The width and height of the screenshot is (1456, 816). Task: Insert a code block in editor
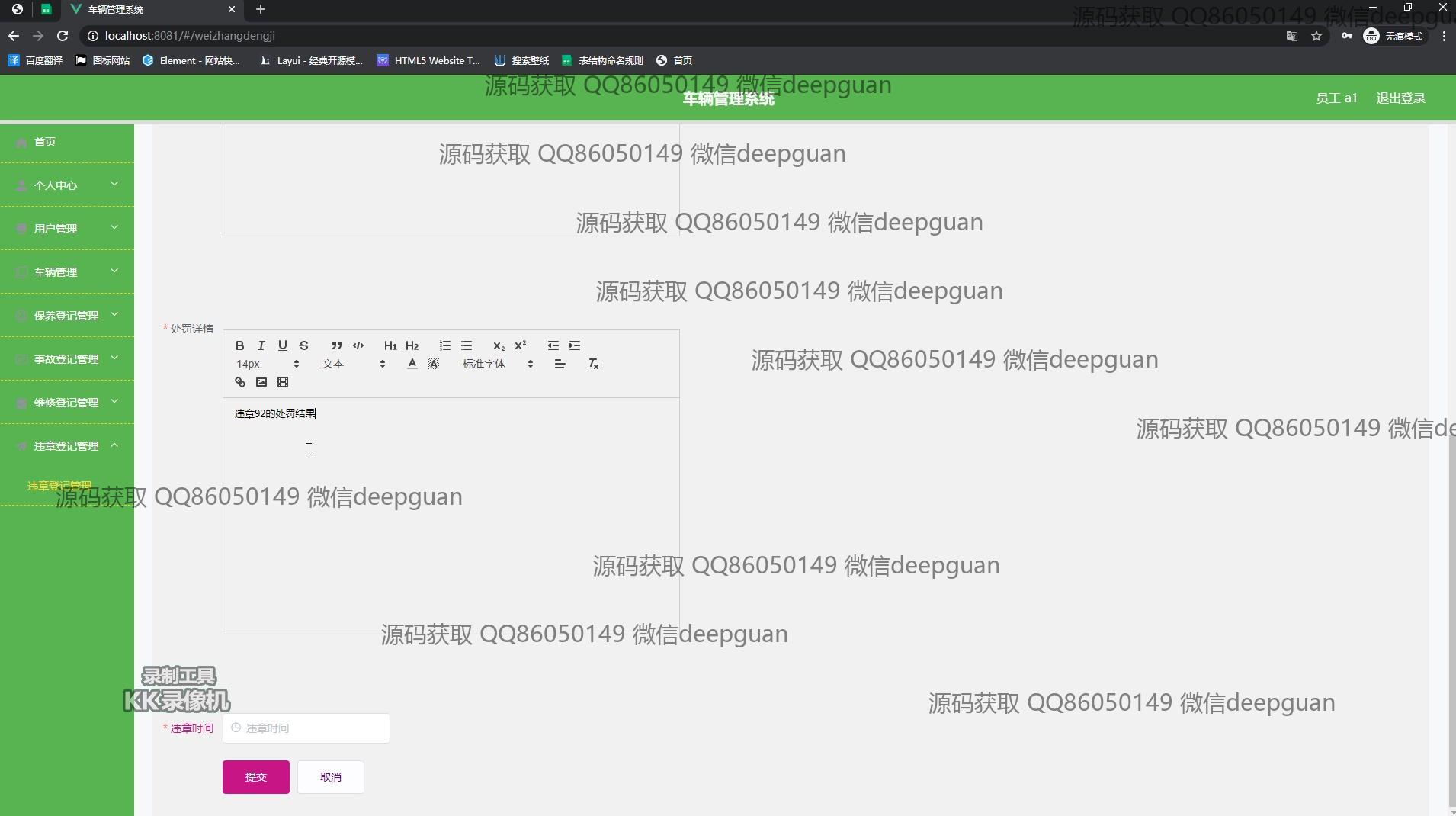[x=358, y=345]
